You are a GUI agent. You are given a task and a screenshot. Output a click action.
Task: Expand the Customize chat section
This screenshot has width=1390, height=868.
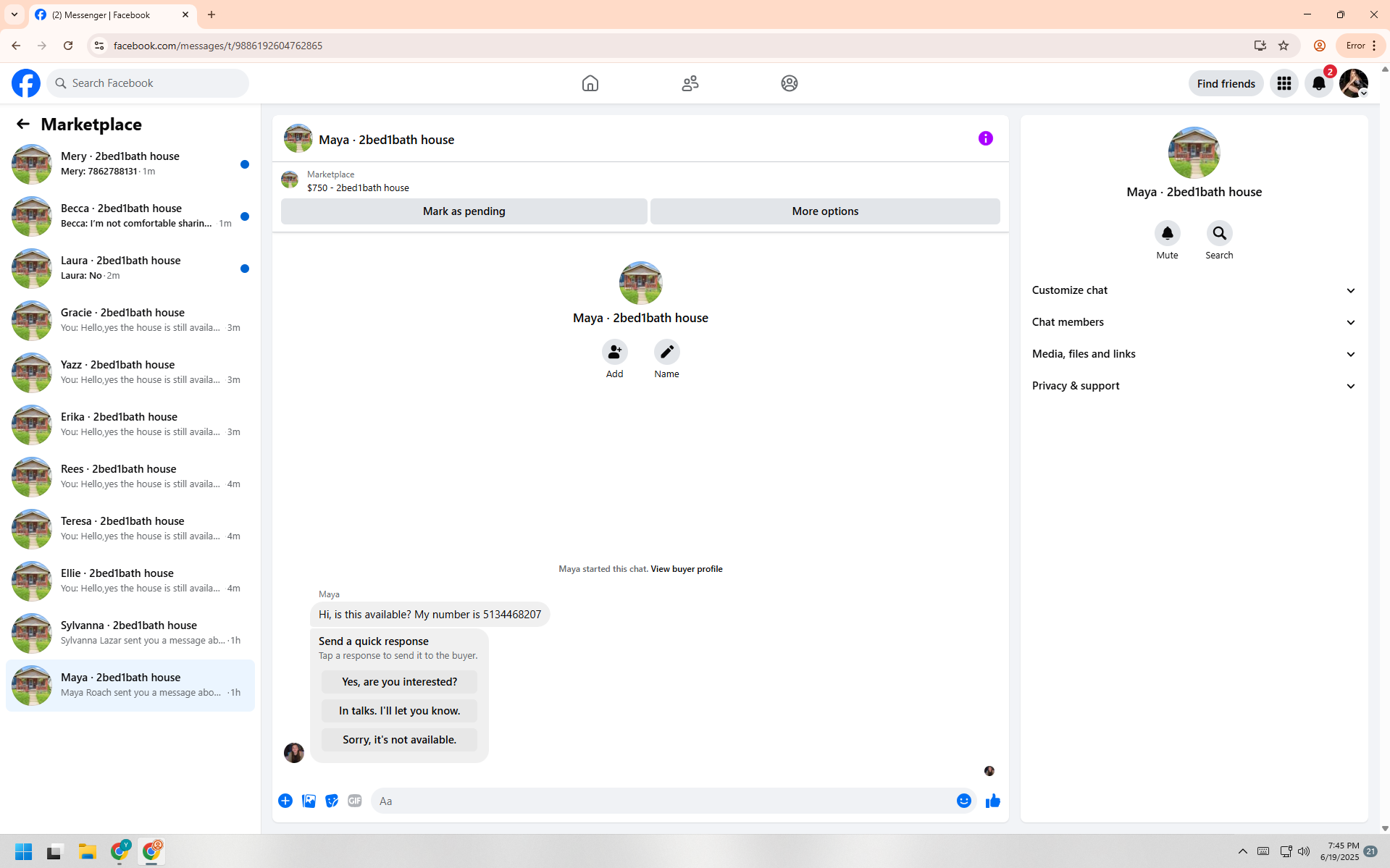1194,290
